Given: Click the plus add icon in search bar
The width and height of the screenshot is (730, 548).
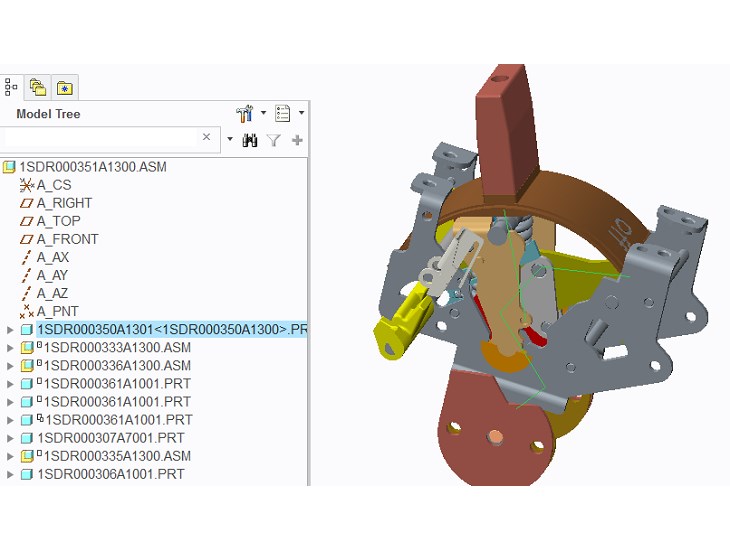Looking at the screenshot, I should [x=297, y=140].
